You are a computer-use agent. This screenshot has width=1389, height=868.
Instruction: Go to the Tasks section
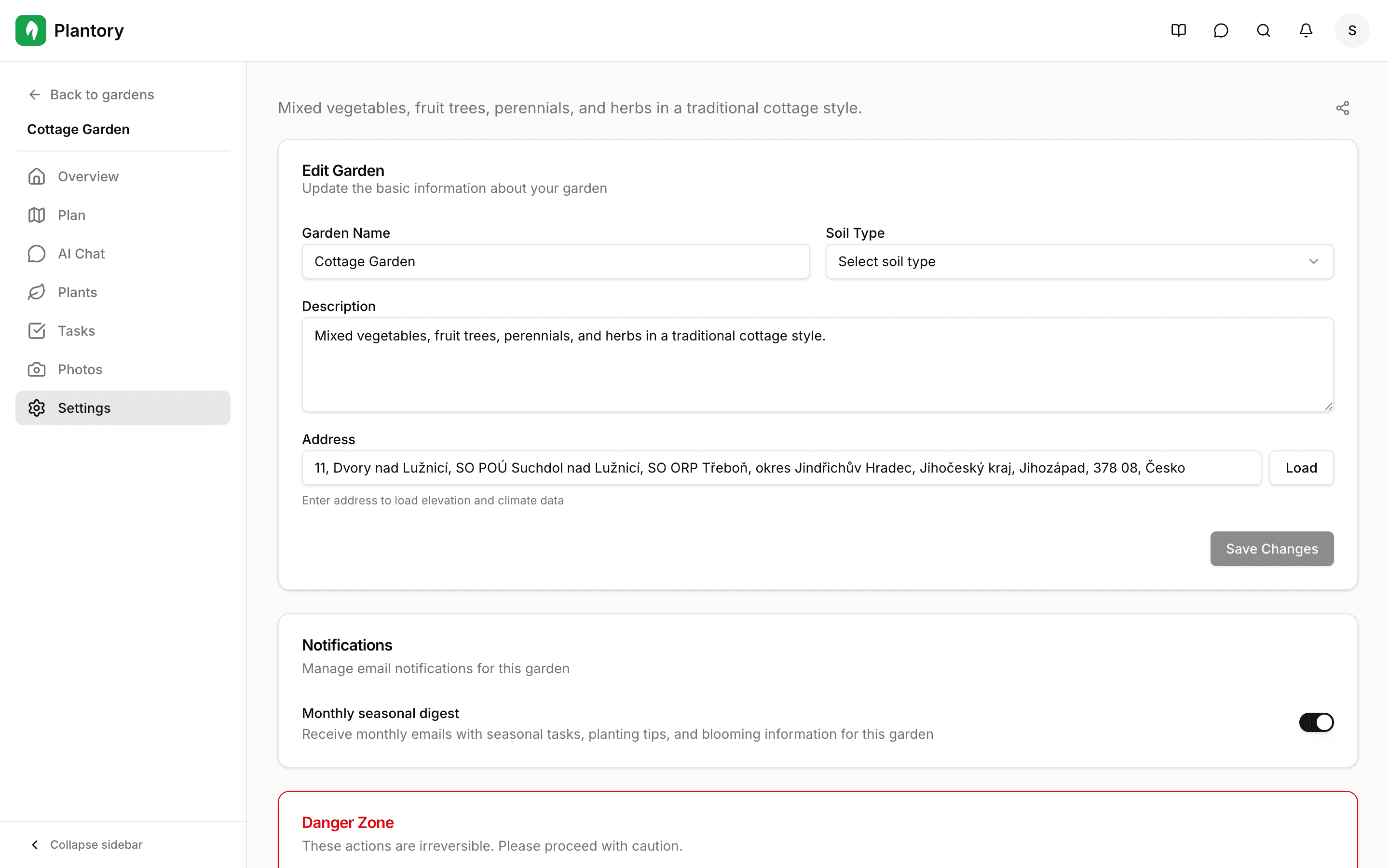click(76, 331)
